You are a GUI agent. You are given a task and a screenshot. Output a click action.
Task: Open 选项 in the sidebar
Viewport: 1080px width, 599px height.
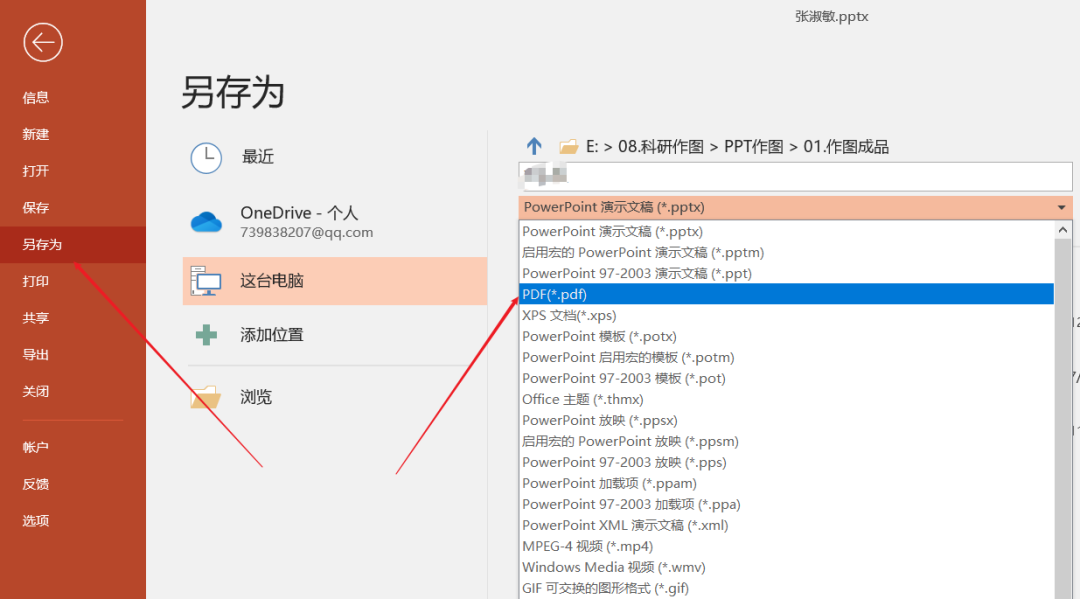pos(36,521)
